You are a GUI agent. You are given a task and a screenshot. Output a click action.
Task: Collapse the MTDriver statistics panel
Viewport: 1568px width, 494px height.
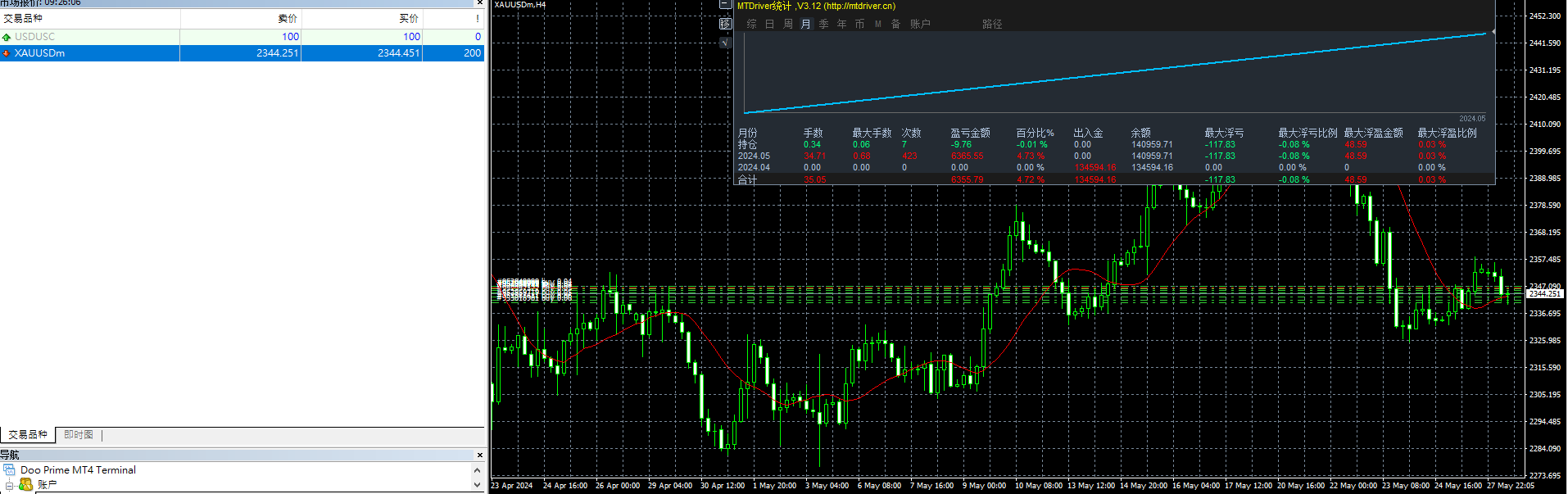725,4
